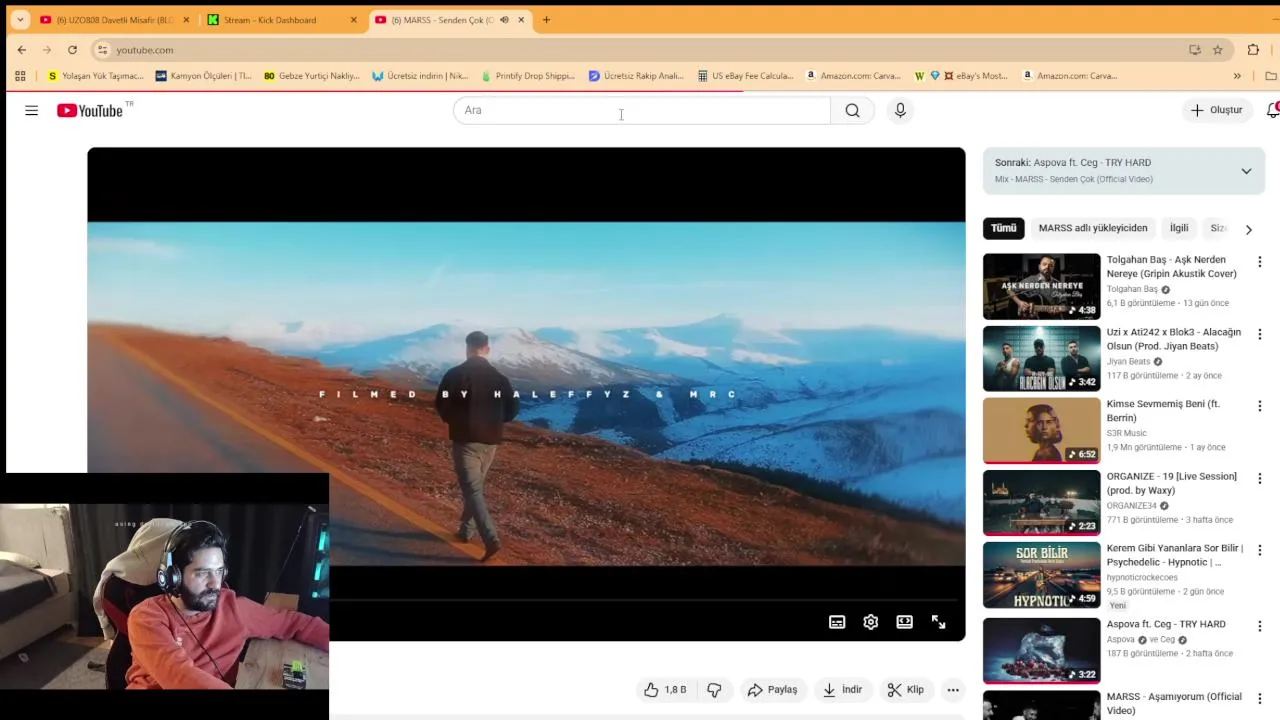Viewport: 1280px width, 720px height.
Task: Open MARSS - Aşamıyorum video title
Action: [1174, 703]
